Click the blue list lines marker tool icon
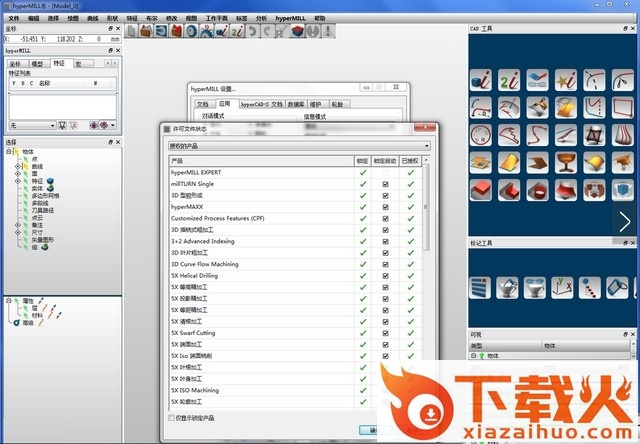640x444 pixels. (x=480, y=288)
